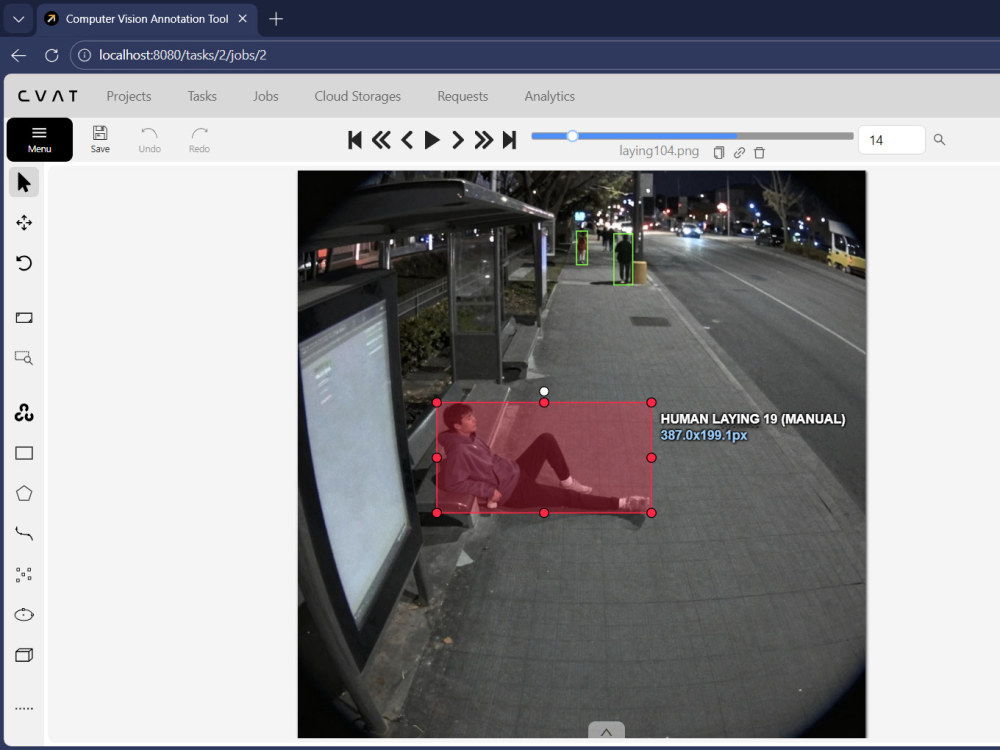1000x750 pixels.
Task: Copy link to current frame
Action: [739, 152]
